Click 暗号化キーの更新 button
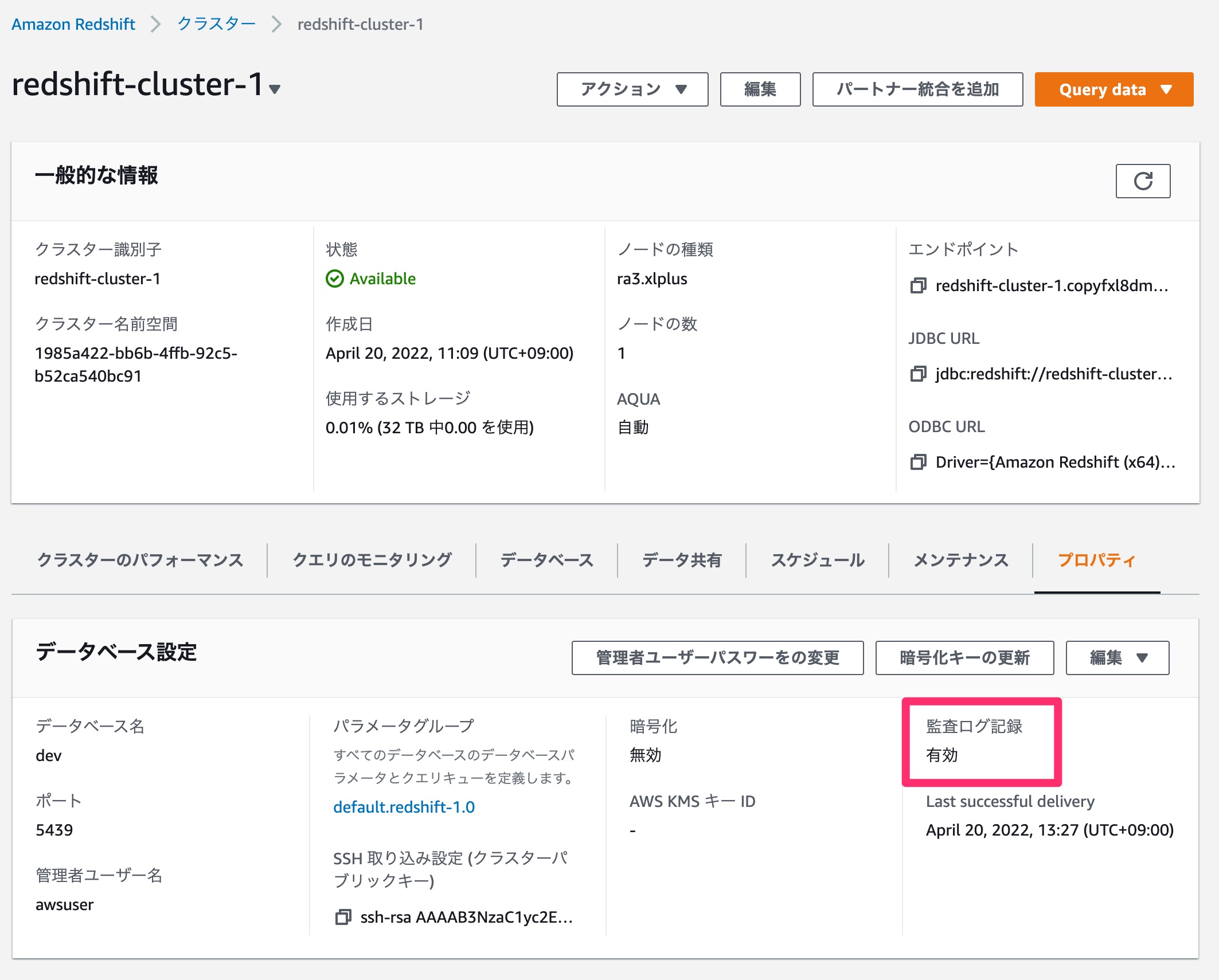This screenshot has width=1219, height=980. tap(964, 658)
